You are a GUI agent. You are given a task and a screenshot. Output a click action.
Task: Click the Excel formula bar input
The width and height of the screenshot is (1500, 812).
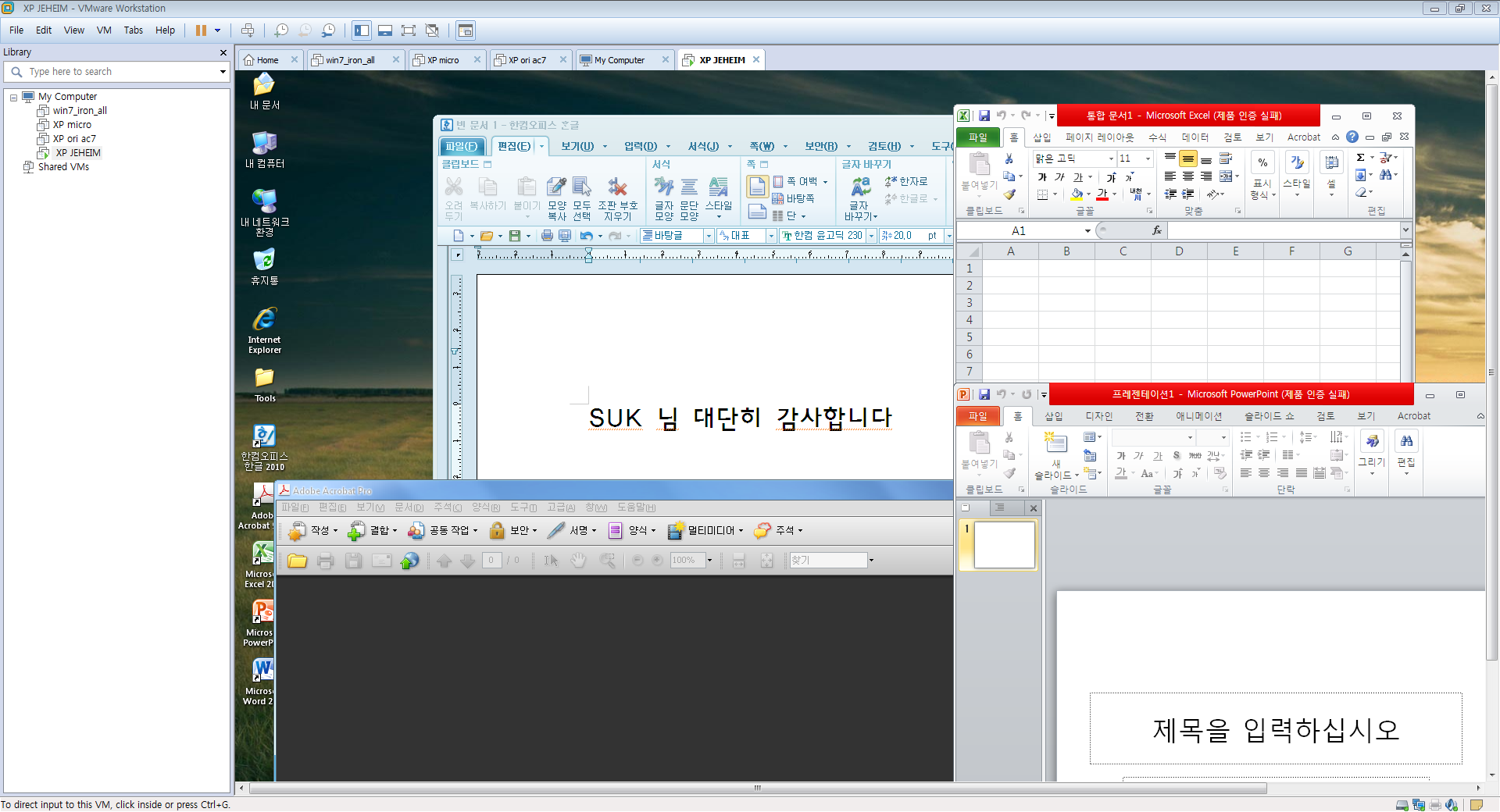[1284, 230]
